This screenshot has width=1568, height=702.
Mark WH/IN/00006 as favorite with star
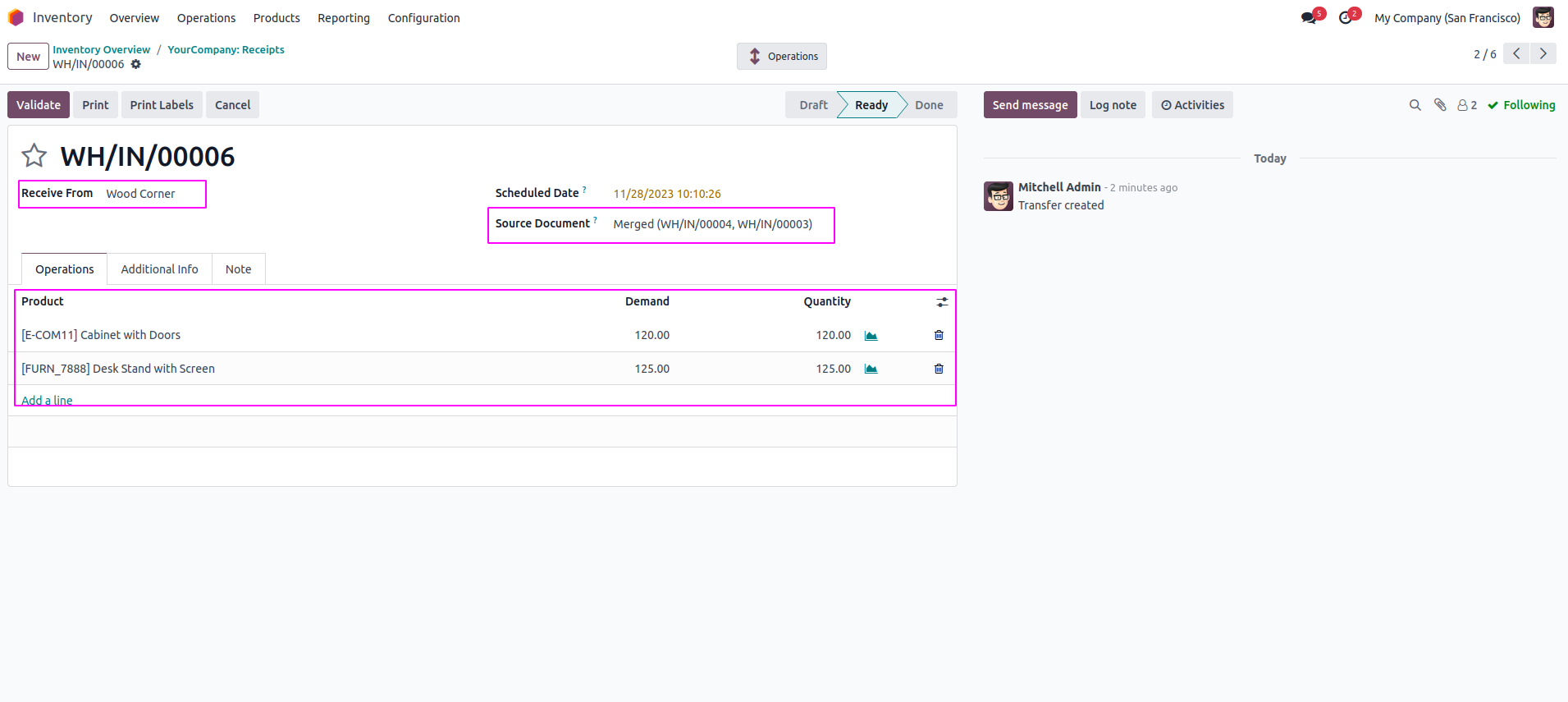coord(34,156)
